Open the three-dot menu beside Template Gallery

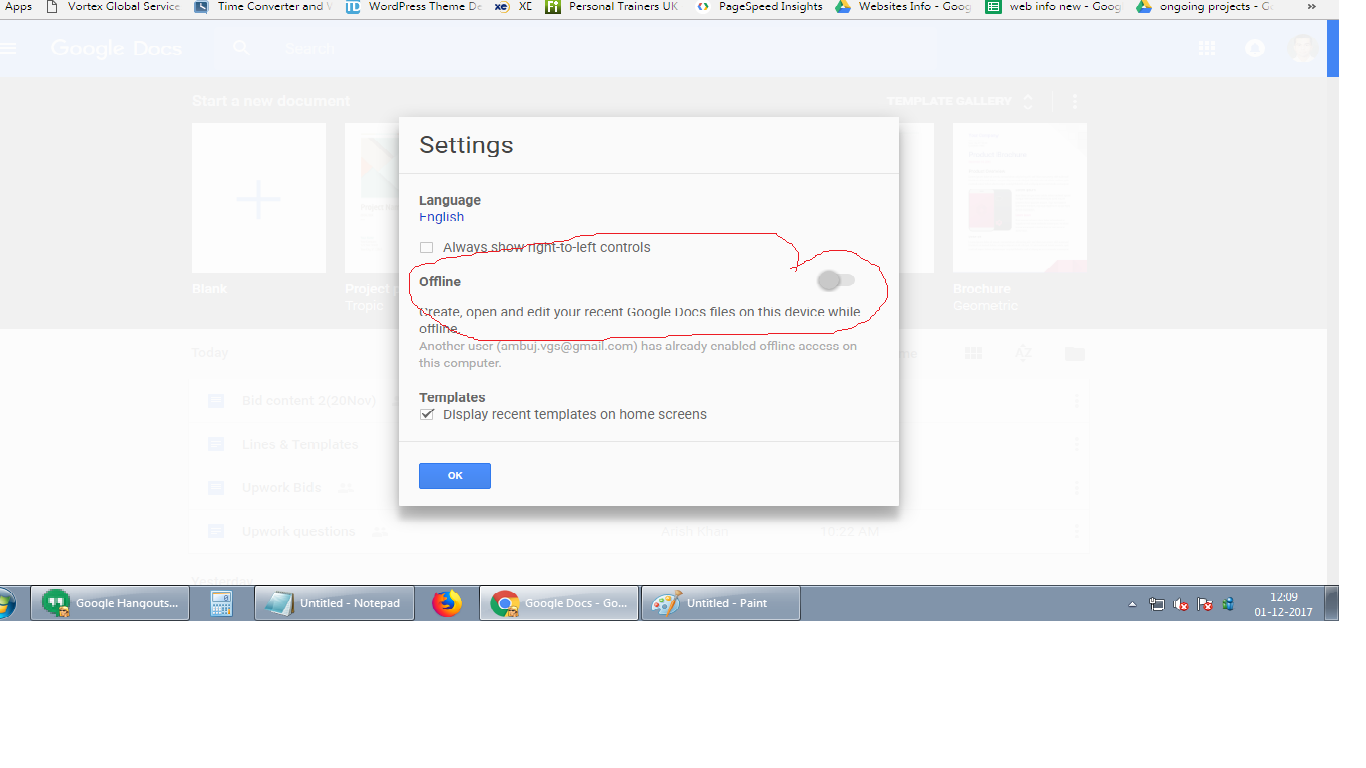point(1075,101)
